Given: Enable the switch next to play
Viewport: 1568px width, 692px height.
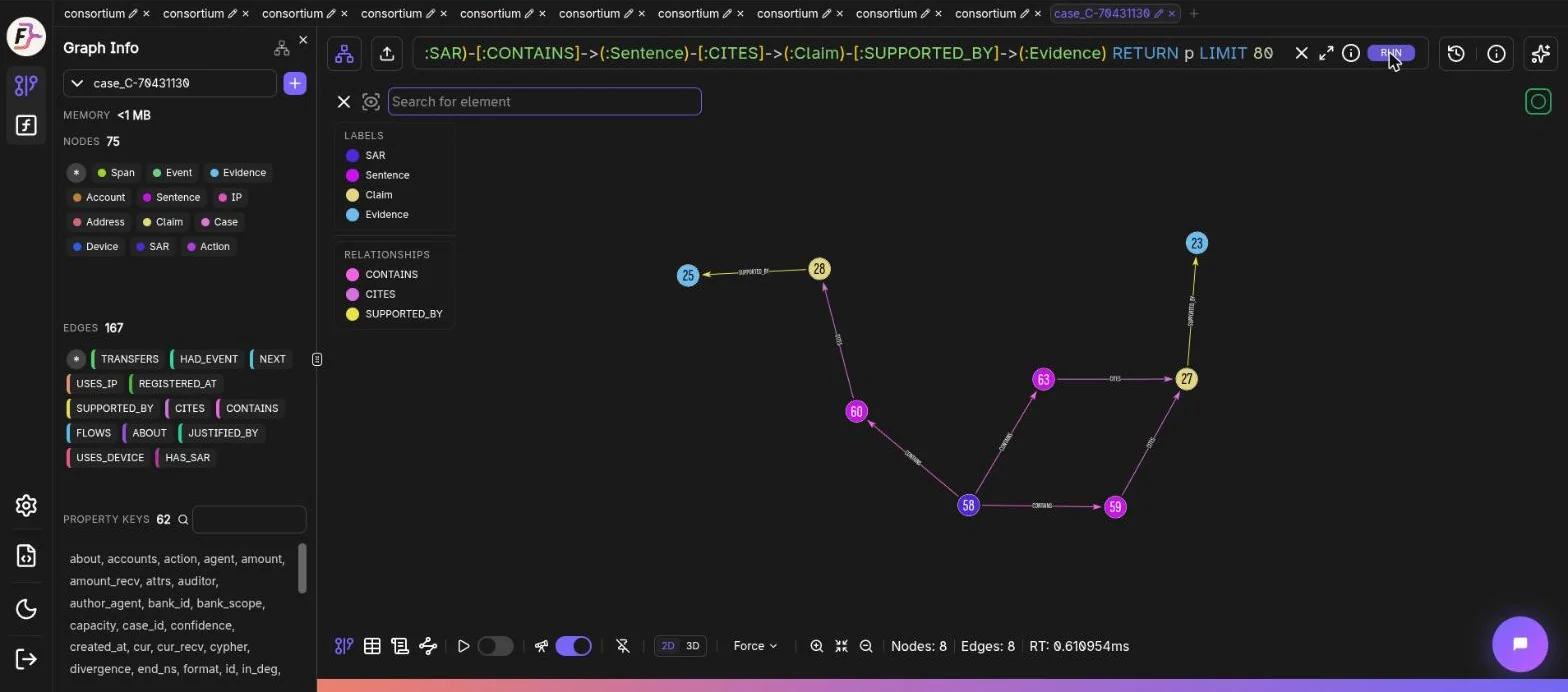Looking at the screenshot, I should [x=495, y=646].
